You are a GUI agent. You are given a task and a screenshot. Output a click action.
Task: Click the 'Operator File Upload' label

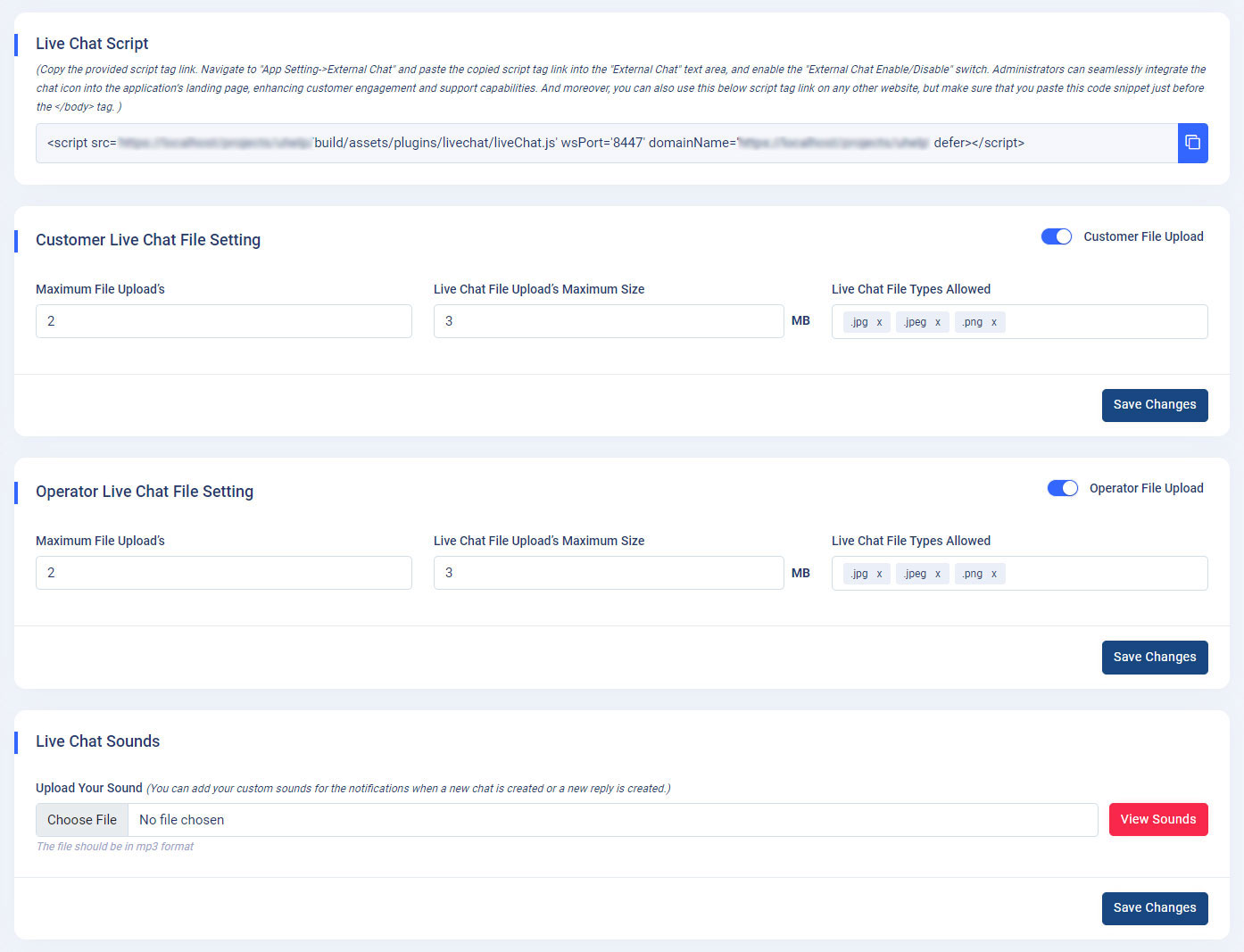click(1147, 488)
